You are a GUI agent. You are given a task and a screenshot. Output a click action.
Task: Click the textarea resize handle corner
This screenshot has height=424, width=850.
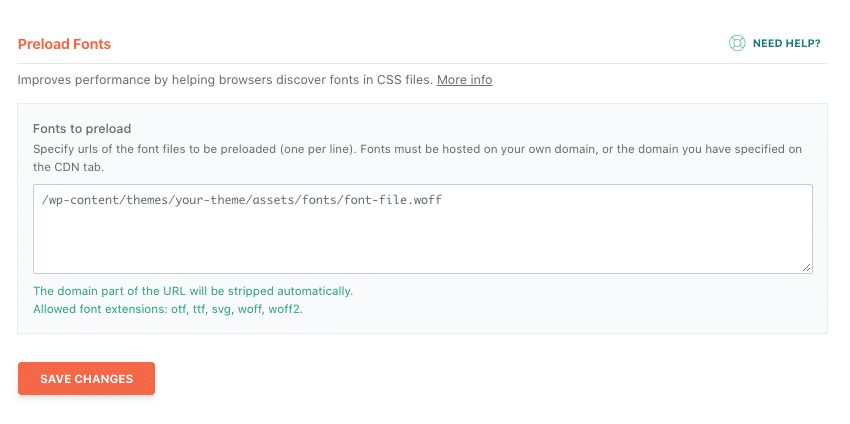click(x=807, y=268)
